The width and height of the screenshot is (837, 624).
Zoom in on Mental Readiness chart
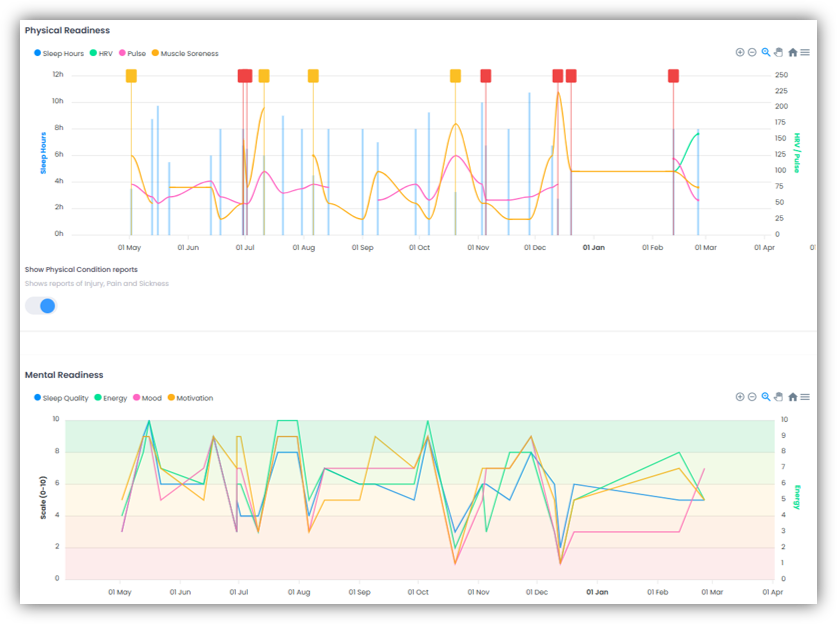pyautogui.click(x=740, y=397)
